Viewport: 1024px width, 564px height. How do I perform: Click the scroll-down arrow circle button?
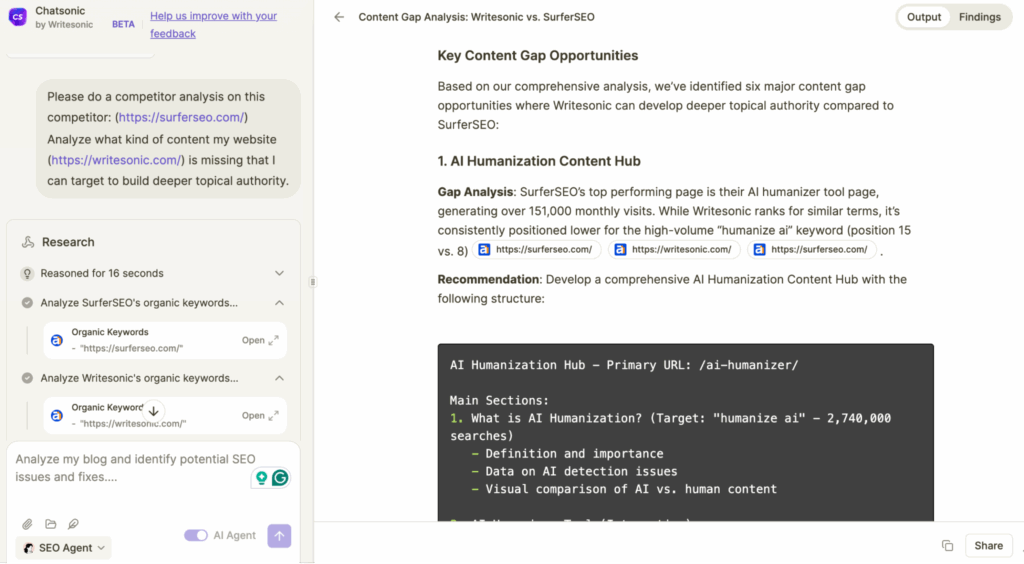pyautogui.click(x=153, y=411)
